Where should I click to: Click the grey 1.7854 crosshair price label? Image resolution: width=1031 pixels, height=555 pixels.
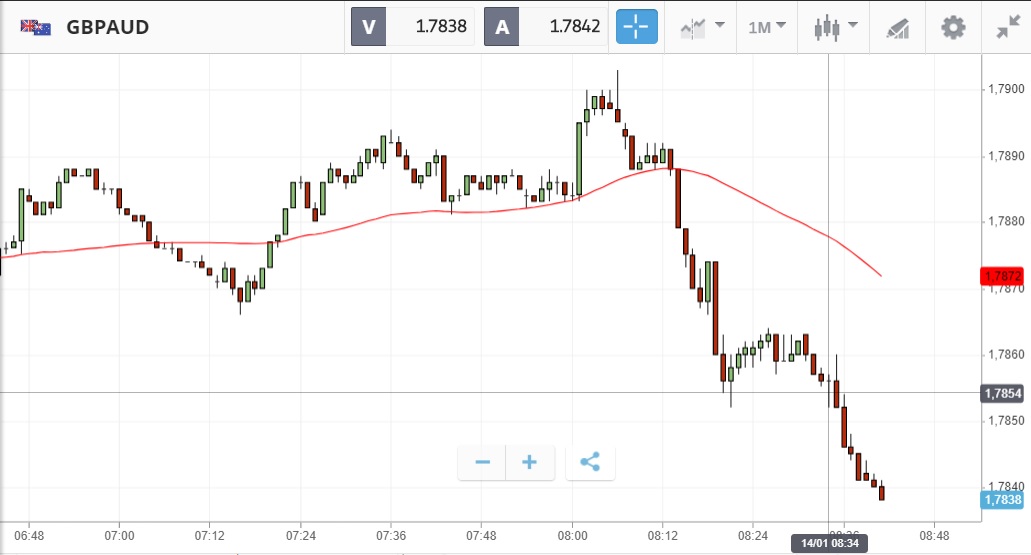[1003, 393]
